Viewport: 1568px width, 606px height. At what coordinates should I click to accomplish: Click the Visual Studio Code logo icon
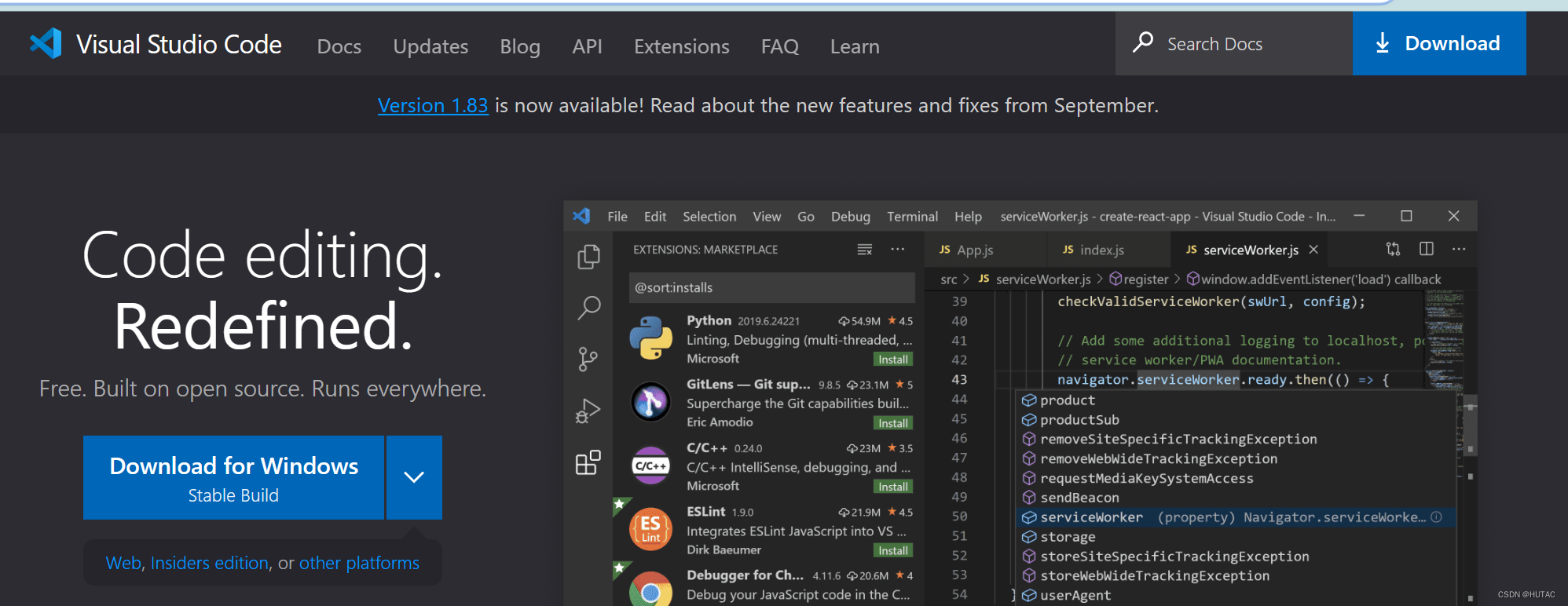tap(46, 43)
